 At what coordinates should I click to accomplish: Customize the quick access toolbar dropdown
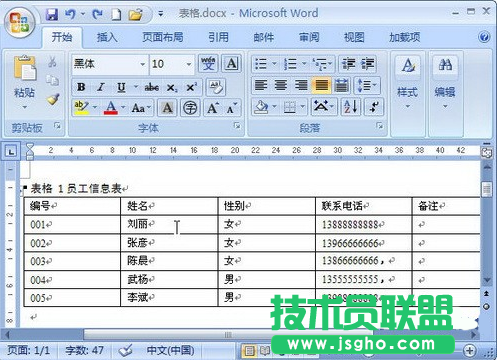coord(160,14)
